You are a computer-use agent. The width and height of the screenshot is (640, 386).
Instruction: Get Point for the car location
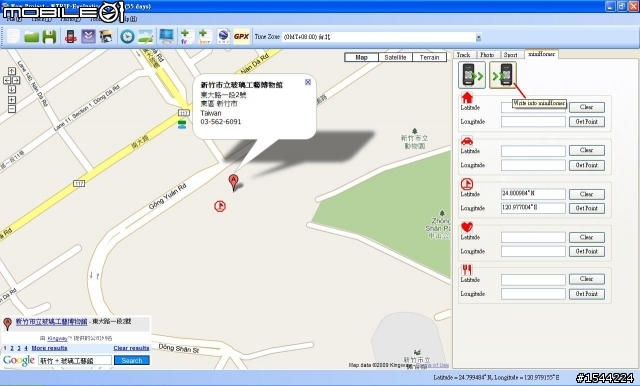point(587,165)
